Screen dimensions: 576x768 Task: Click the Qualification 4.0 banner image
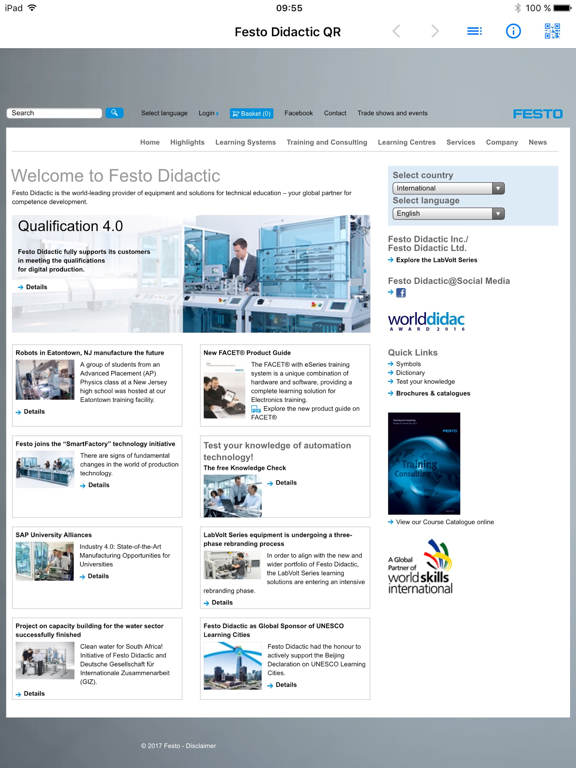pos(191,274)
